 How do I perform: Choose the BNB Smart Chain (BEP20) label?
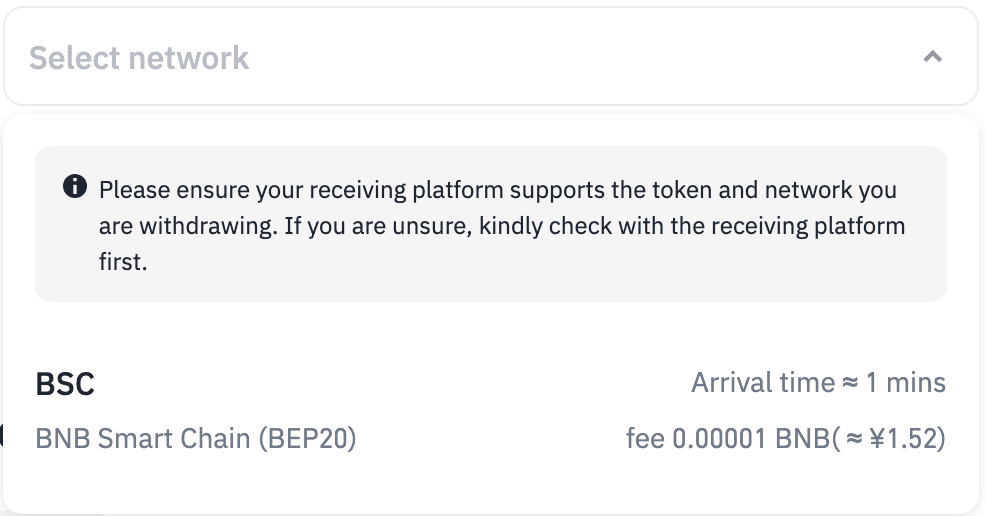(196, 438)
